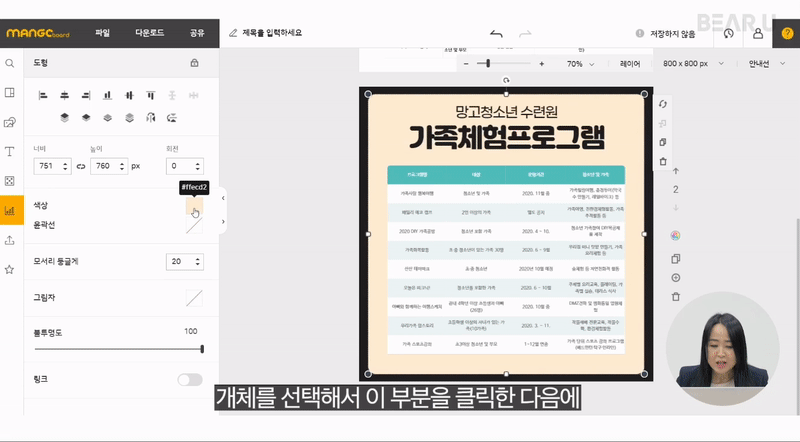This screenshot has height=442, width=800.
Task: Click the 윤곽선 outline color swatch
Action: (x=194, y=225)
